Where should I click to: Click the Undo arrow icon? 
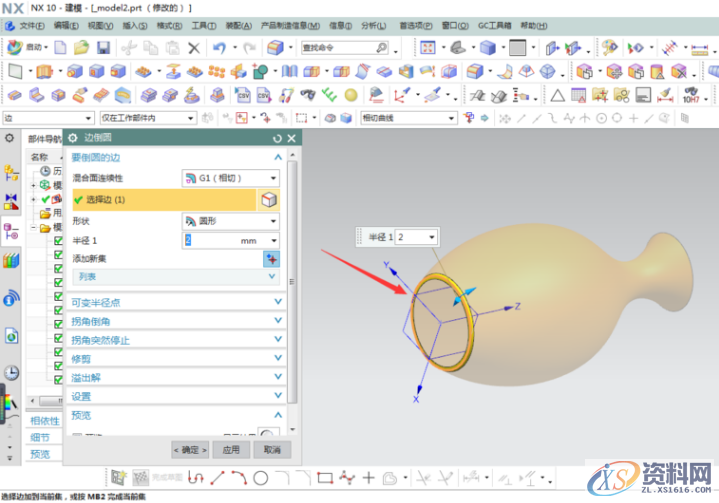pos(218,47)
